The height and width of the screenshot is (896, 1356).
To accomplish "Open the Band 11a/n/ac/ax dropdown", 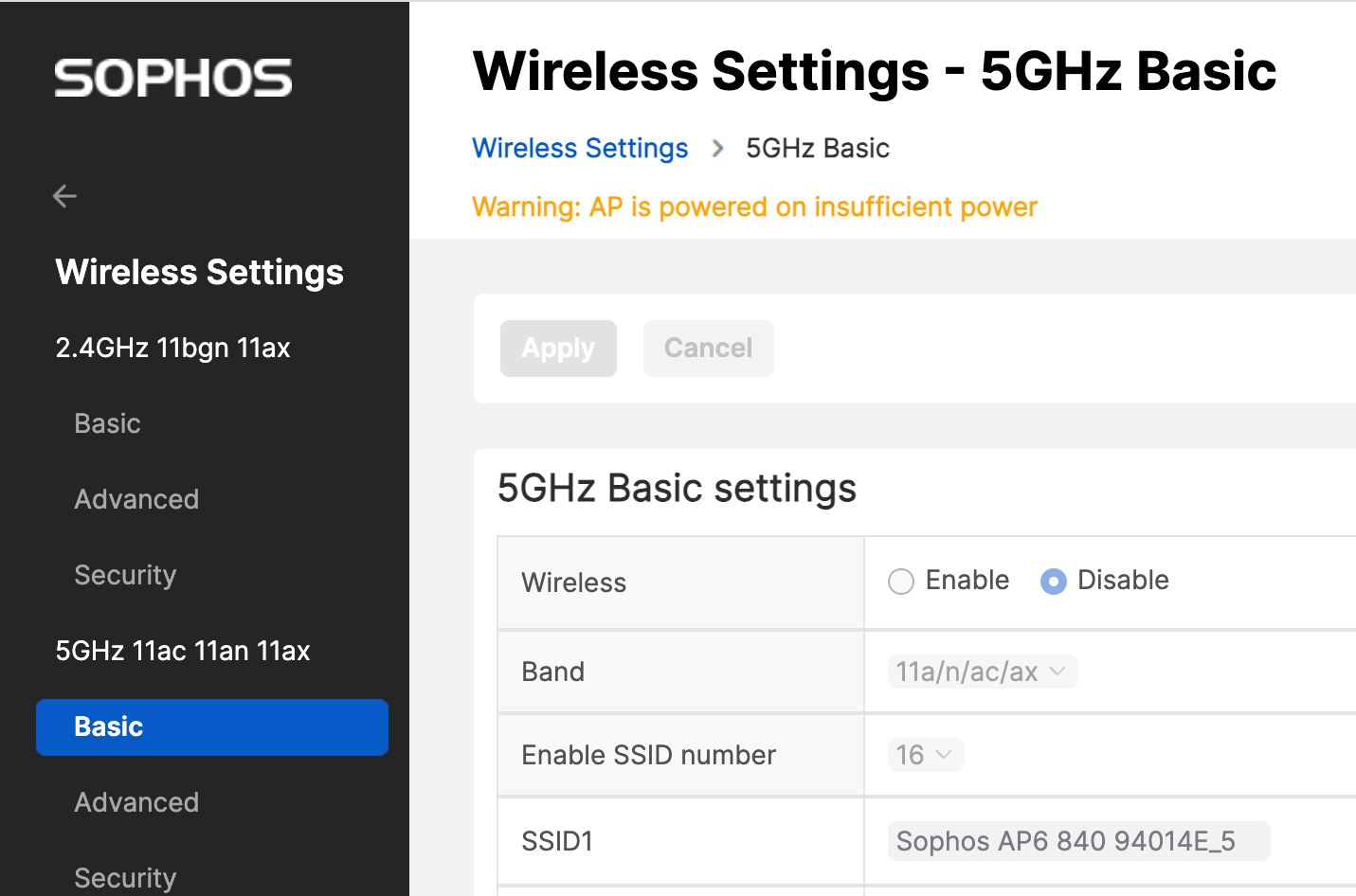I will pos(982,672).
